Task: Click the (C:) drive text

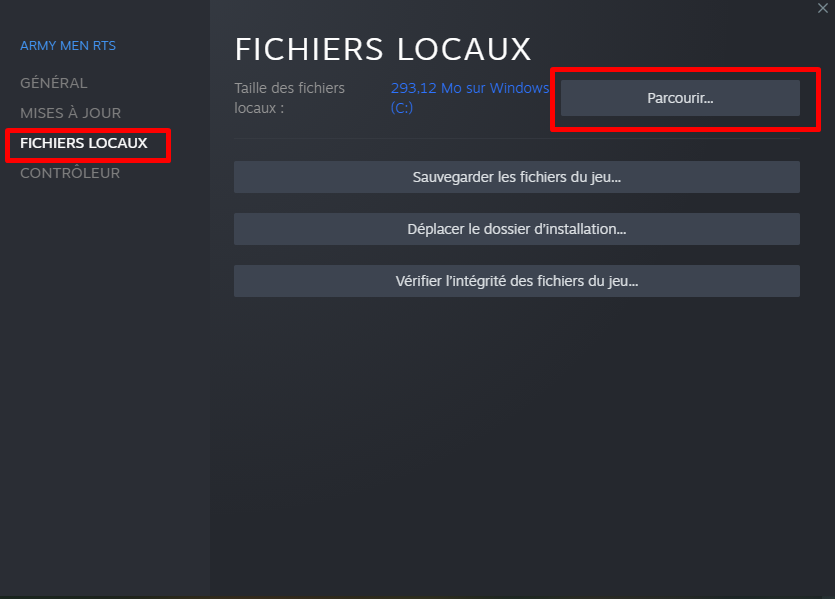Action: tap(402, 108)
